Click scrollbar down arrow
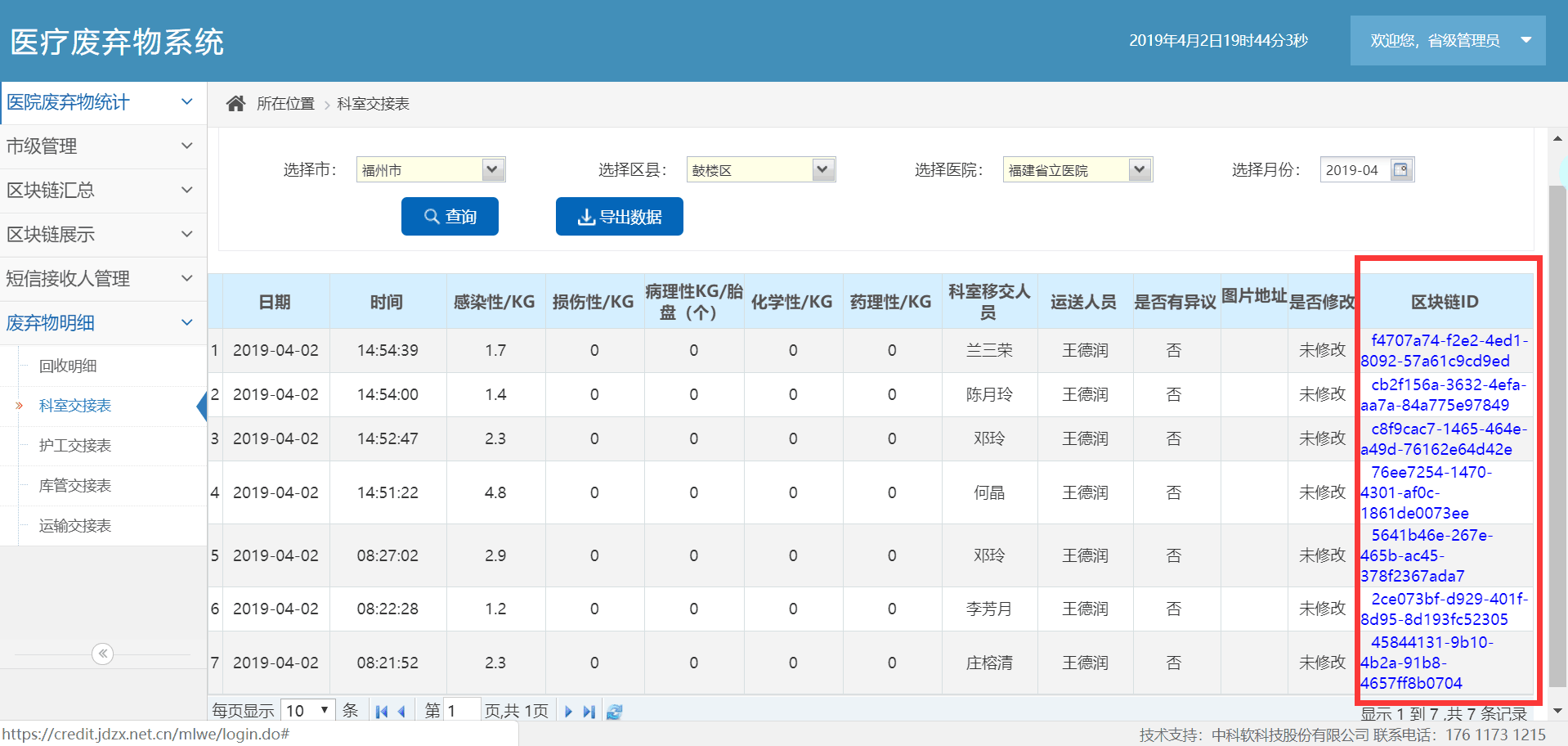Image resolution: width=1568 pixels, height=746 pixels. [x=1557, y=711]
